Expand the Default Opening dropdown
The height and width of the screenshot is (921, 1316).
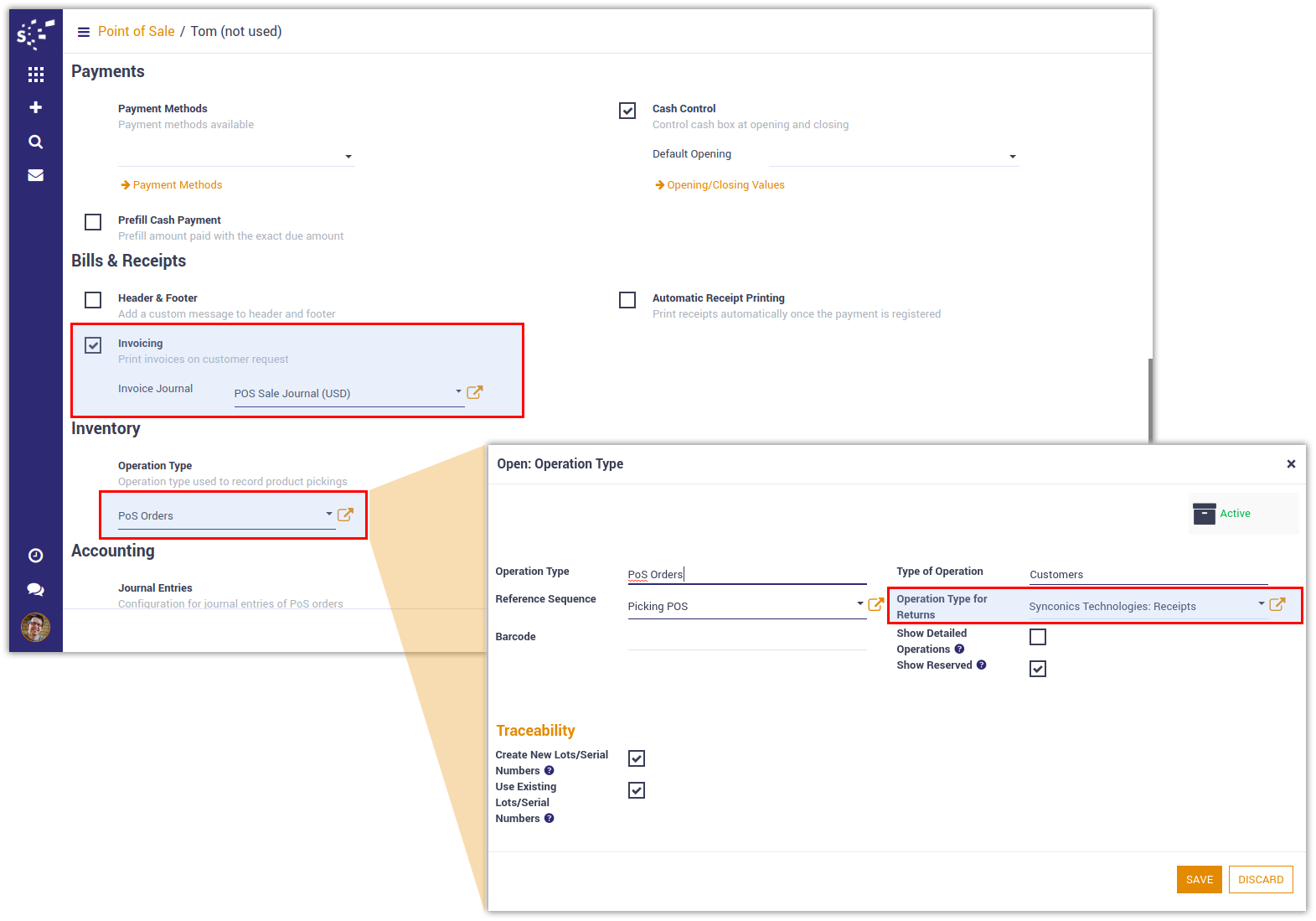1012,157
